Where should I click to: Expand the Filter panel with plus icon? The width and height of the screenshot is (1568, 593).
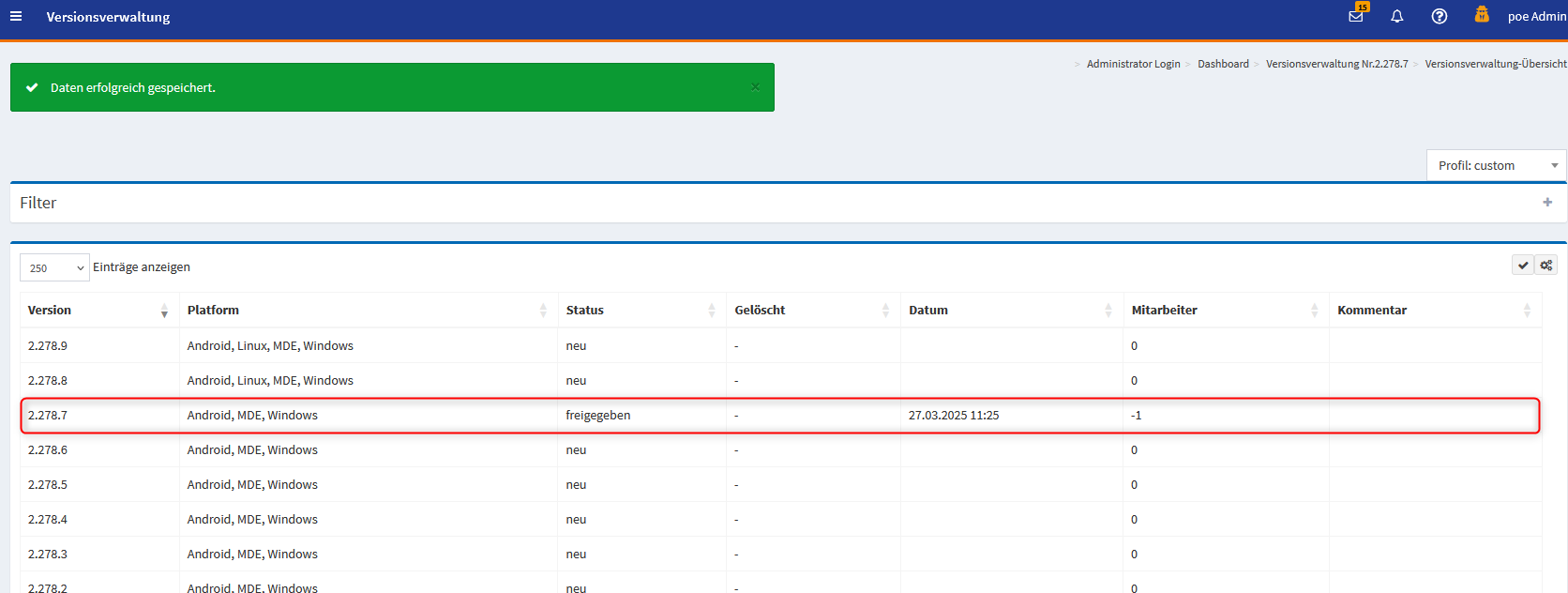(x=1546, y=203)
